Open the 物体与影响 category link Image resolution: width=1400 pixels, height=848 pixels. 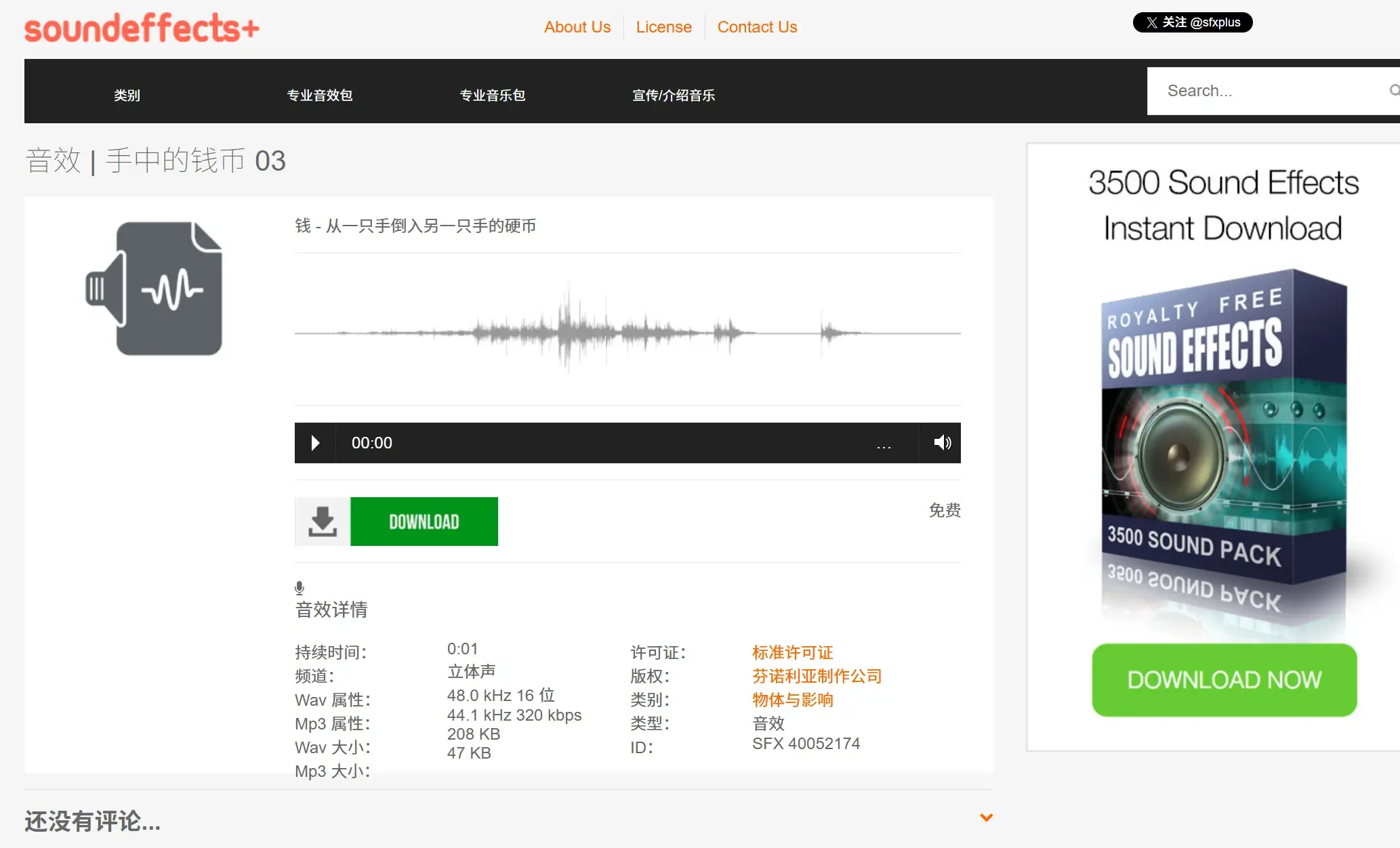(792, 700)
